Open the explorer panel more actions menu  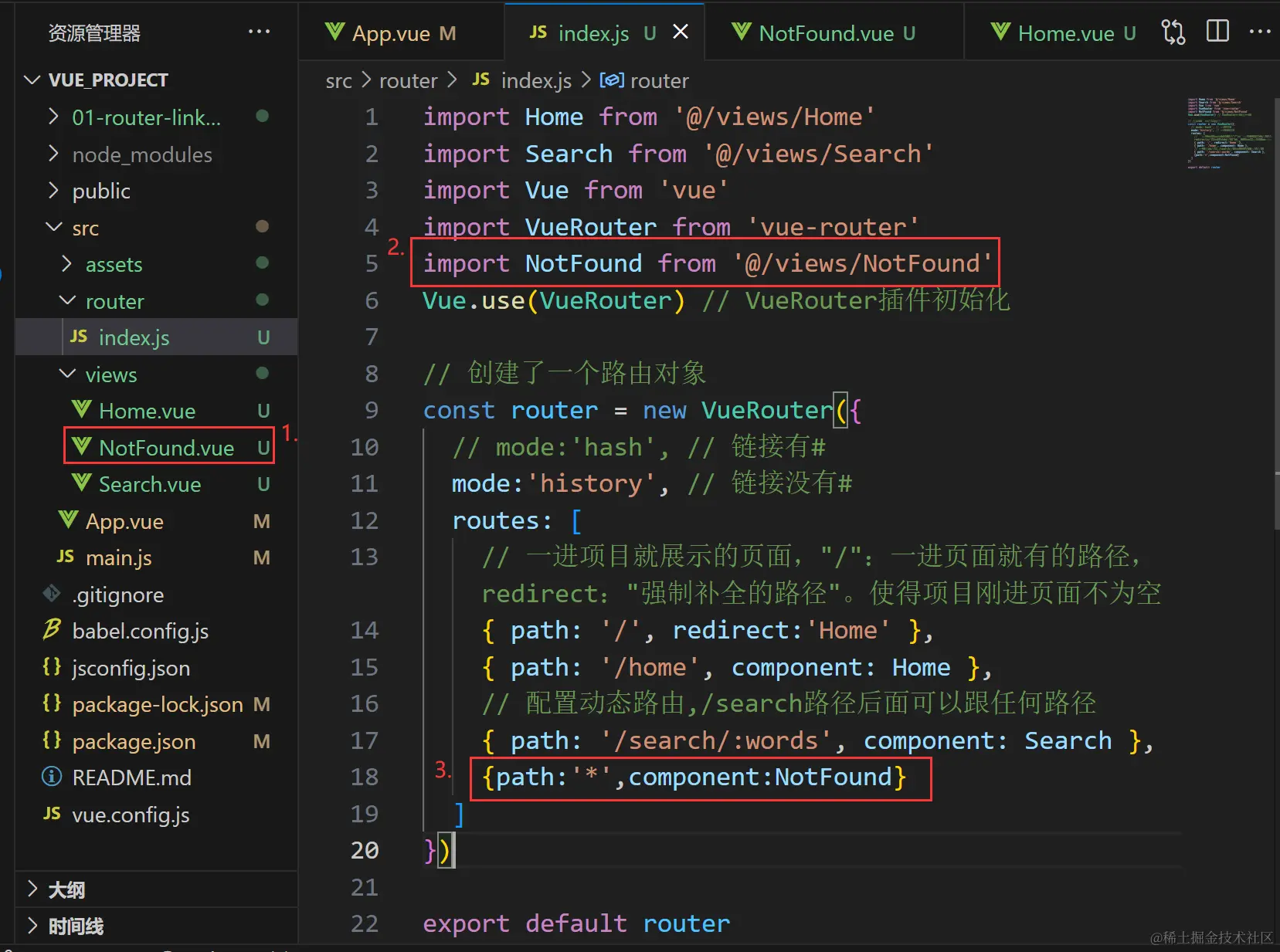coord(259,32)
